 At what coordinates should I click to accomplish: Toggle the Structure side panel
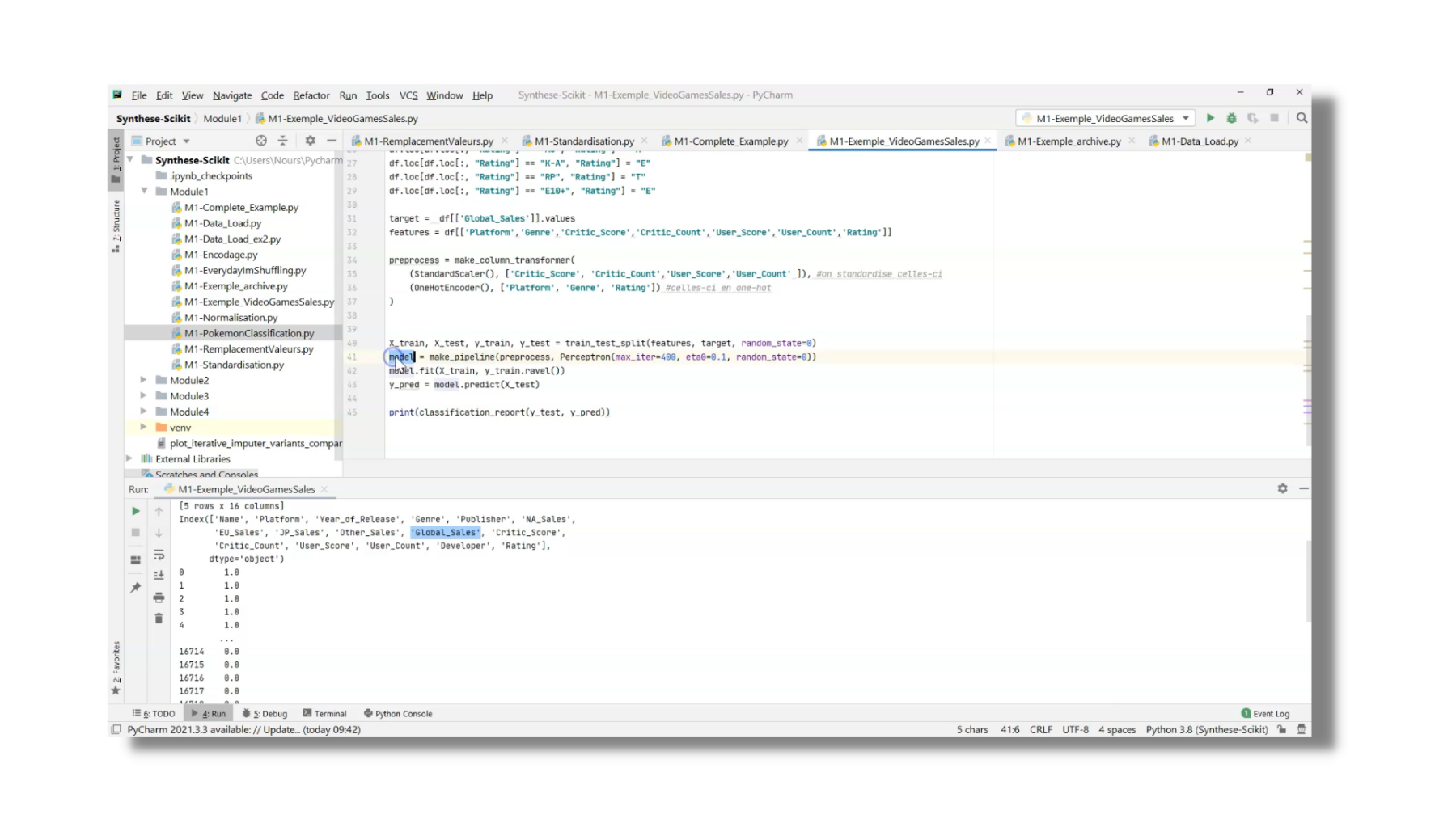click(x=116, y=226)
